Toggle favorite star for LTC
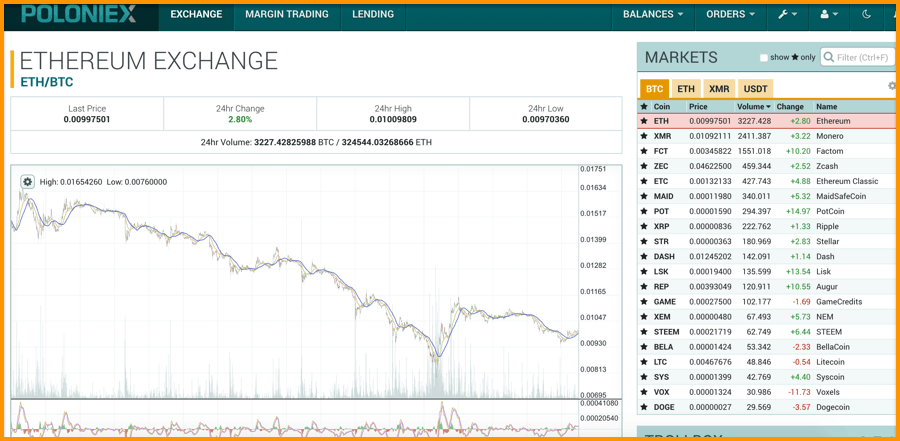 point(644,362)
